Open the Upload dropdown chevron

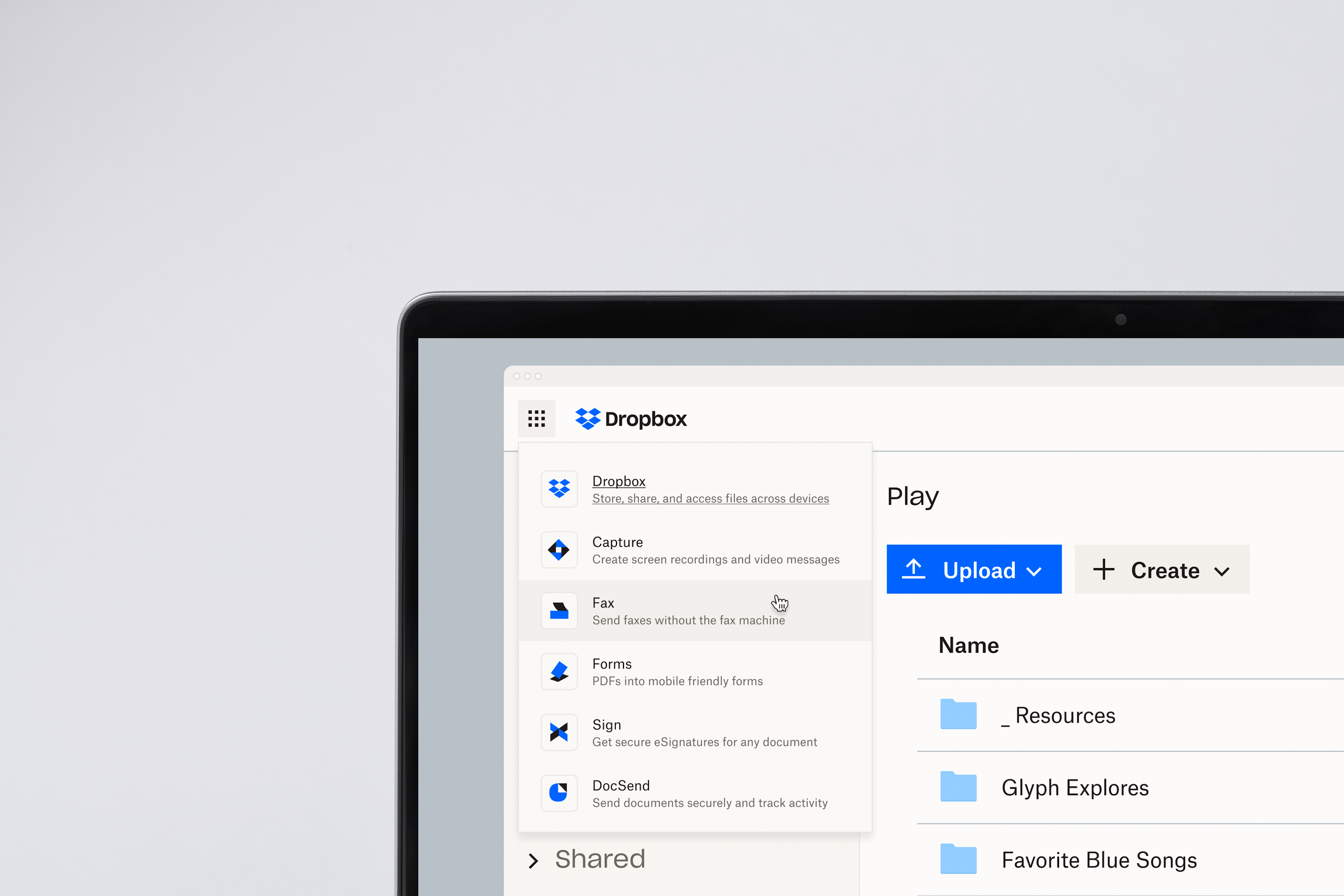[x=1034, y=572]
